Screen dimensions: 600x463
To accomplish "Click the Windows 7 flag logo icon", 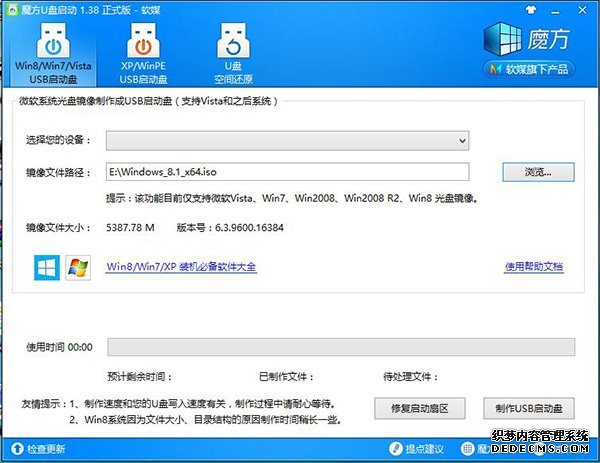I will coord(78,267).
